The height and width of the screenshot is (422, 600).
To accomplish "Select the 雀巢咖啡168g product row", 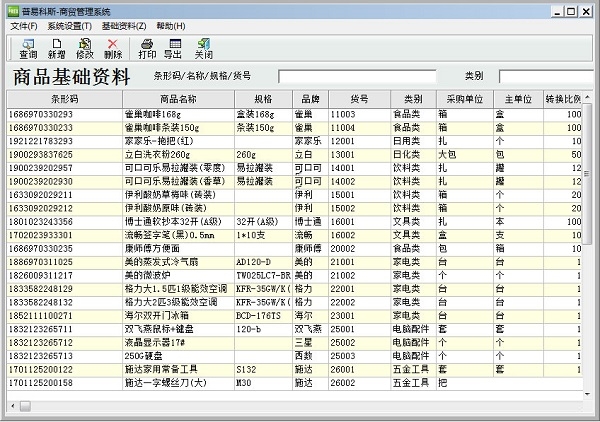I will click(160, 115).
